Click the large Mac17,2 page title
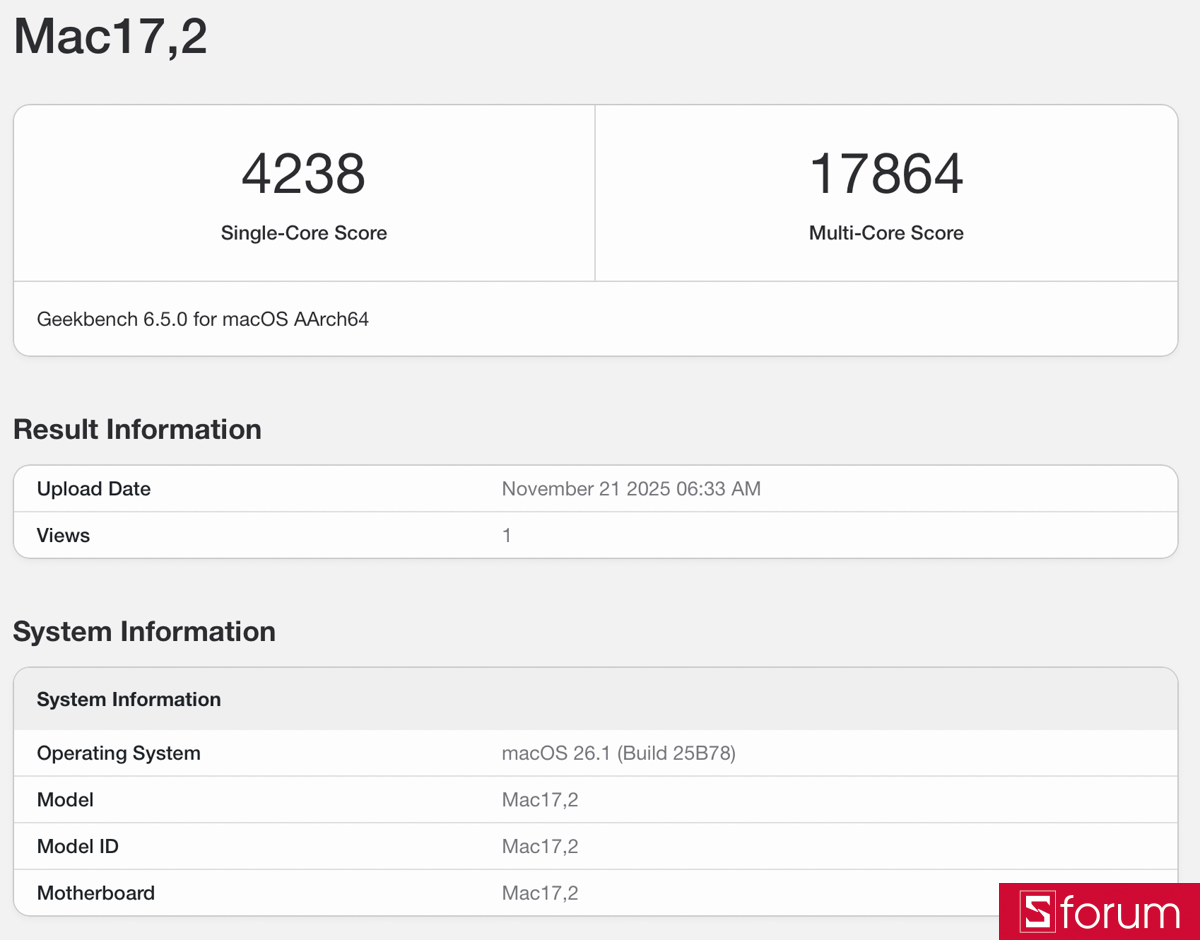The image size is (1200, 940). pos(110,36)
